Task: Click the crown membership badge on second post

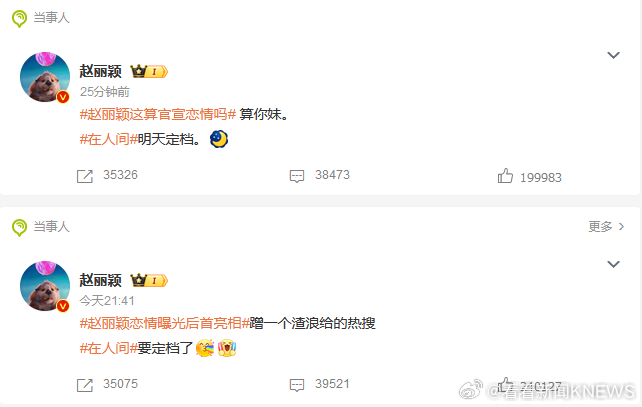Action: point(149,280)
